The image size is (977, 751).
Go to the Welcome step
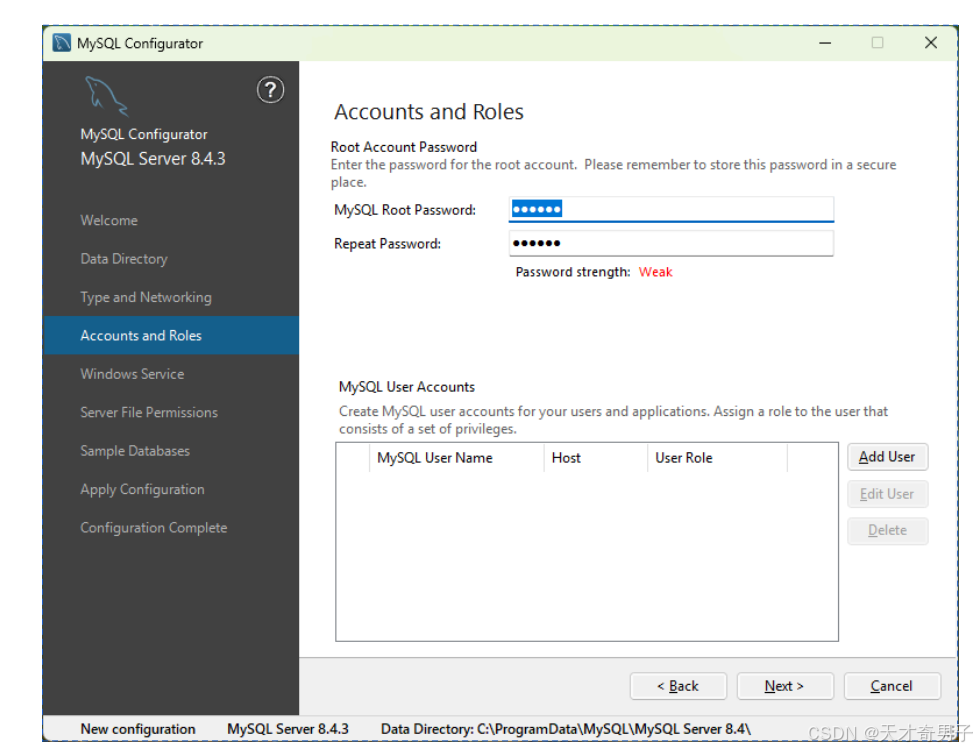point(109,220)
